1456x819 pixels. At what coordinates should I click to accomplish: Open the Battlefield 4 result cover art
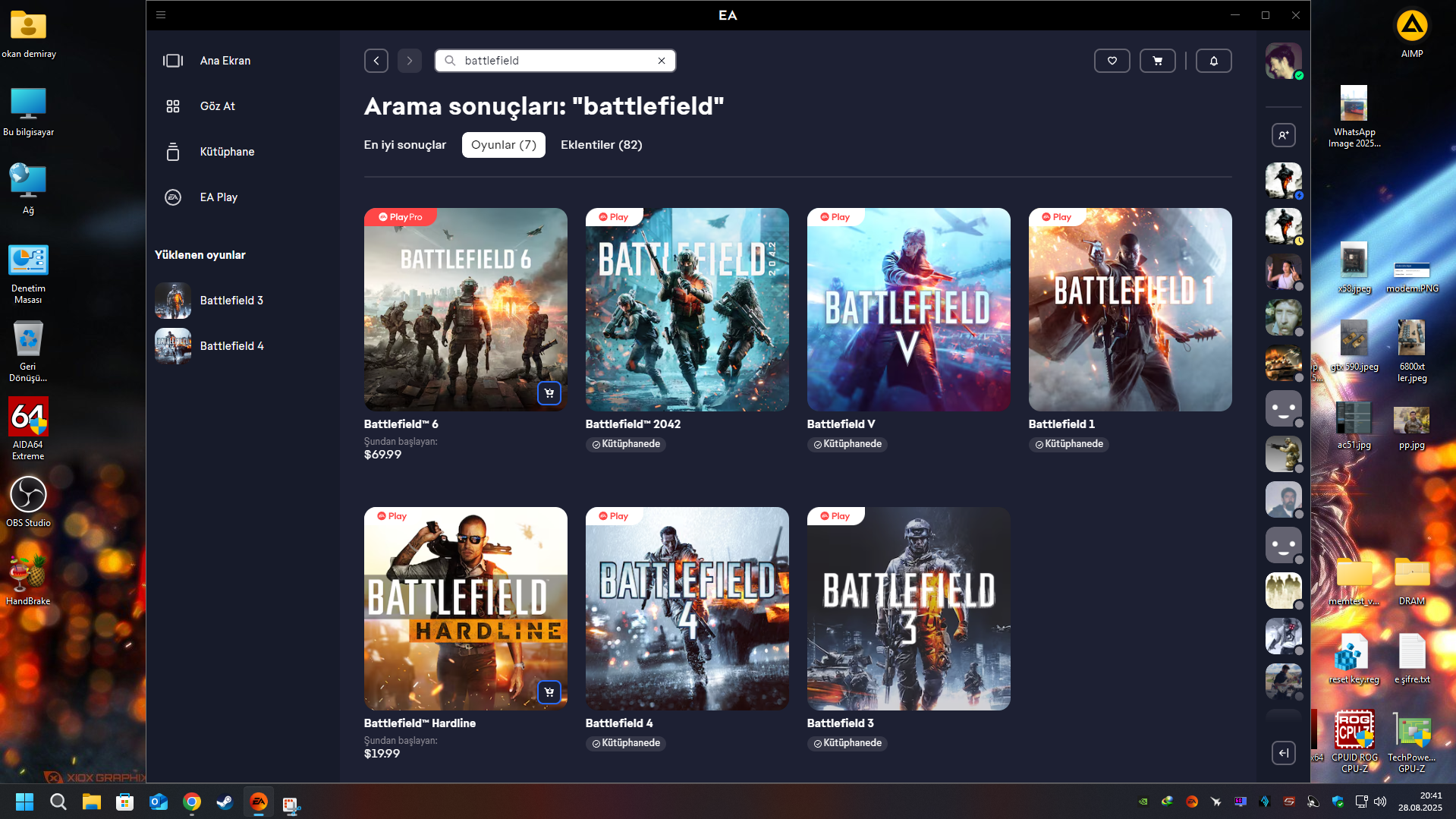(687, 609)
